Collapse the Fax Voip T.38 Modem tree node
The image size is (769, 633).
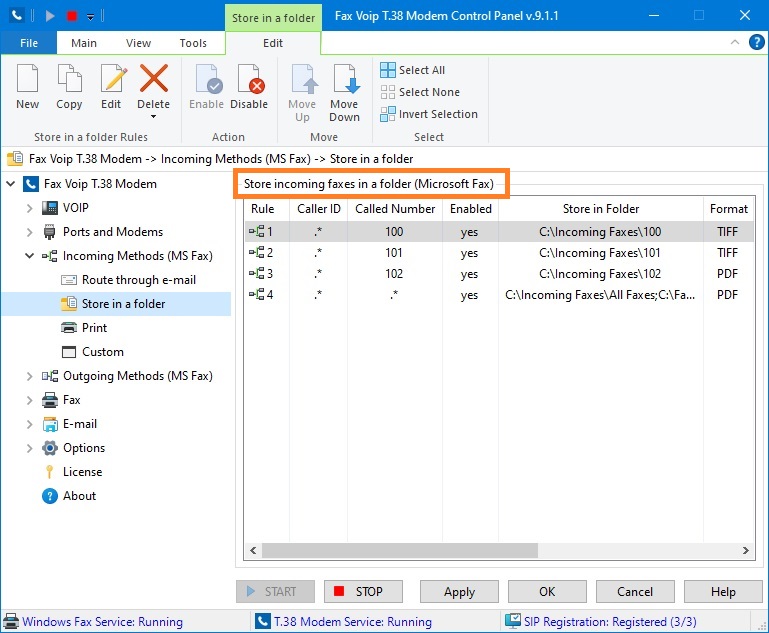[x=11, y=184]
